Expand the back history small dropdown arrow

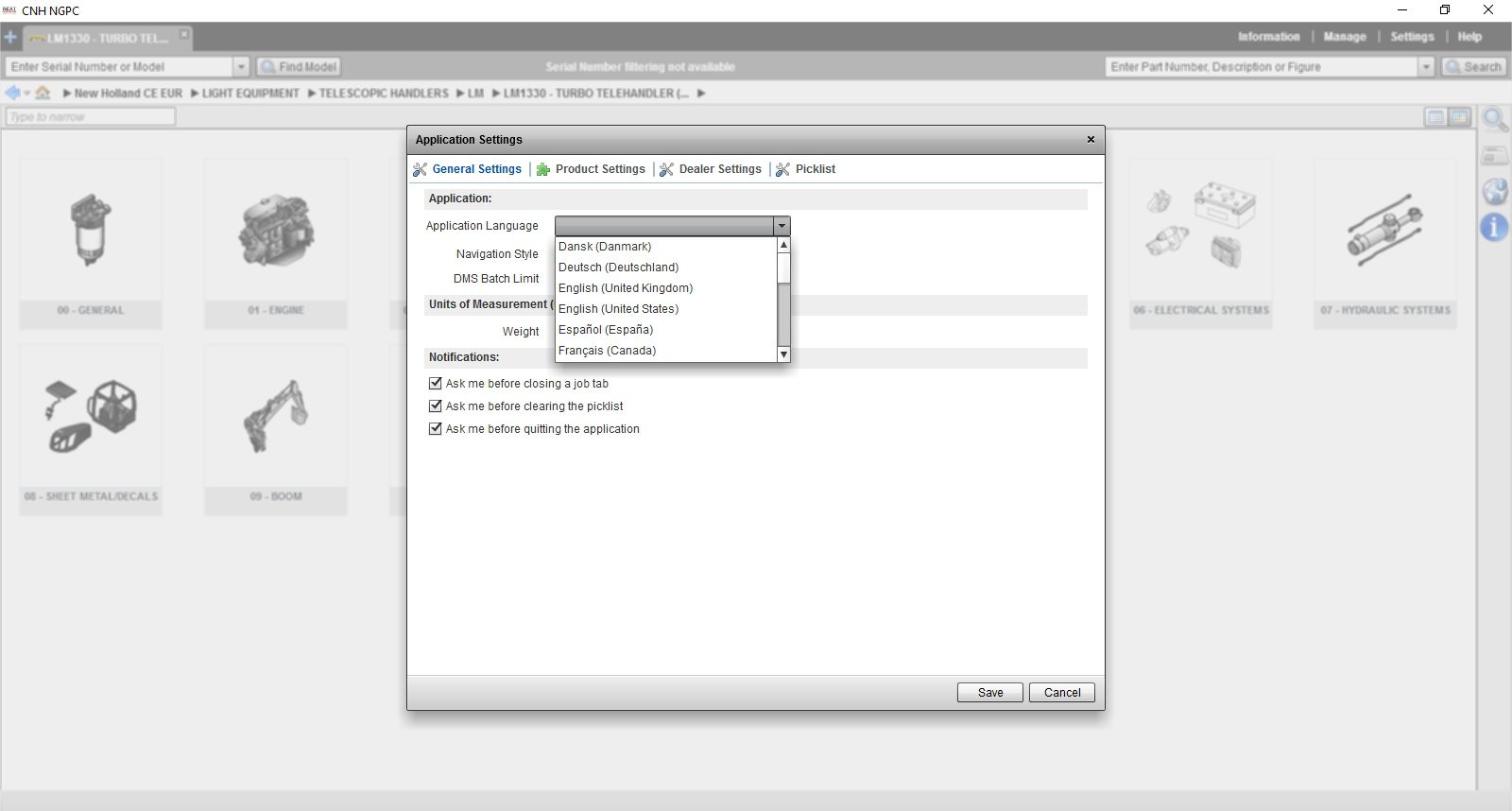pyautogui.click(x=26, y=94)
